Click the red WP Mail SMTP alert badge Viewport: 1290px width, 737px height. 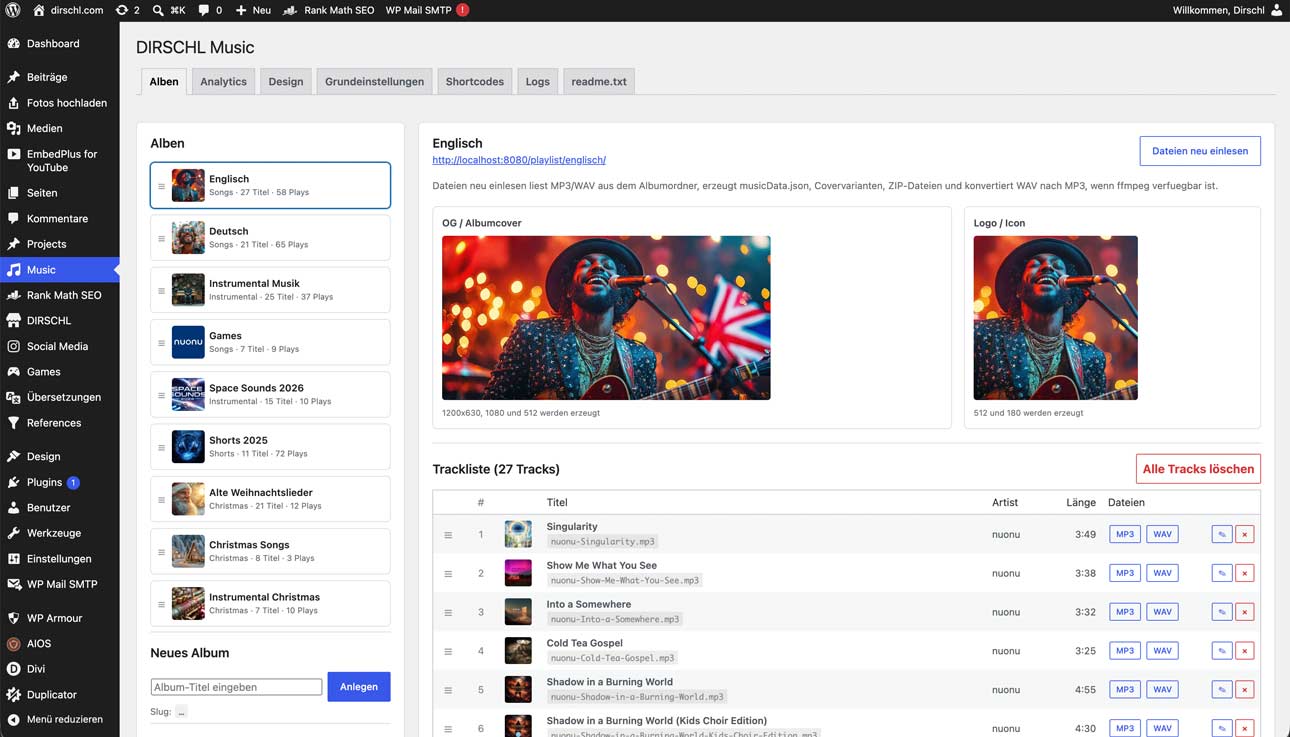tap(462, 10)
